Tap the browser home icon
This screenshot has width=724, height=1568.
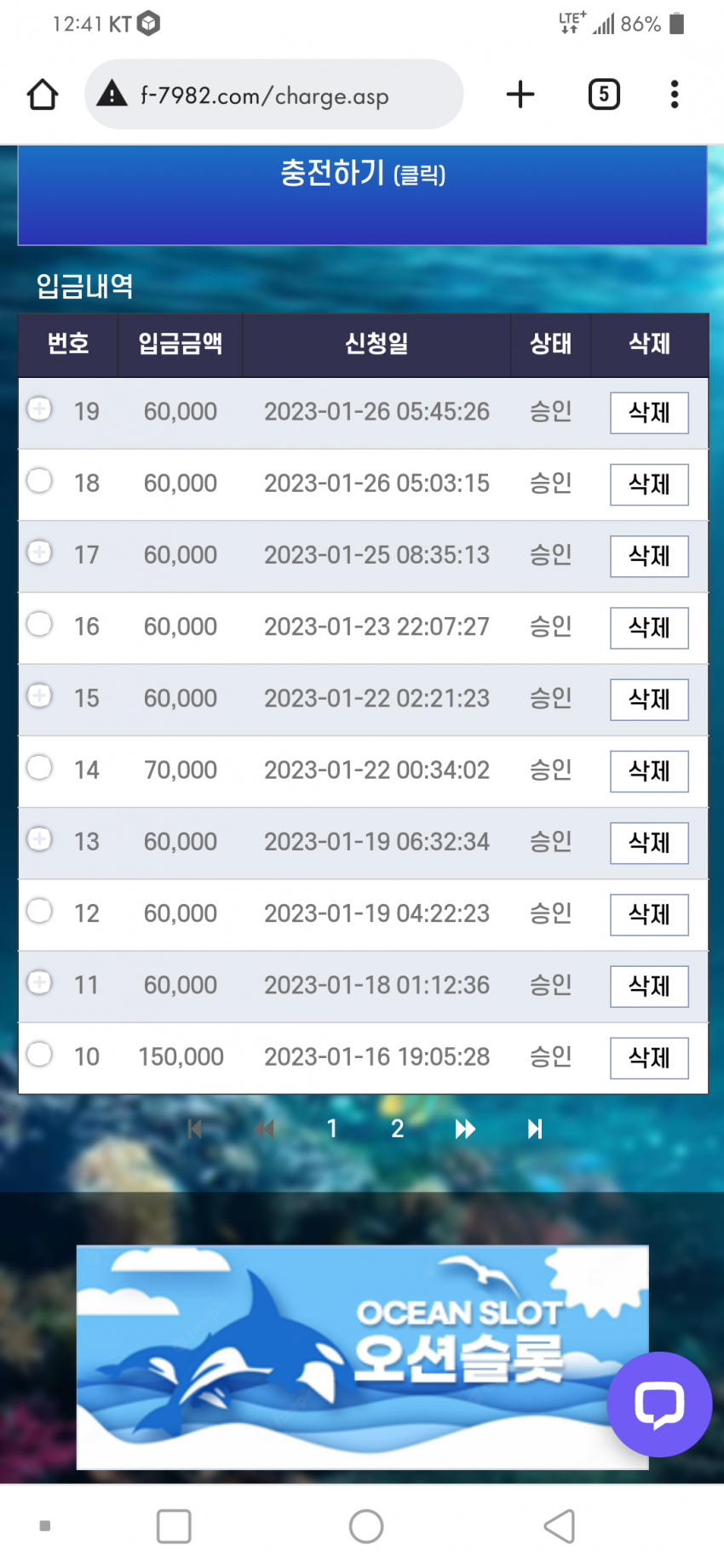click(x=43, y=94)
